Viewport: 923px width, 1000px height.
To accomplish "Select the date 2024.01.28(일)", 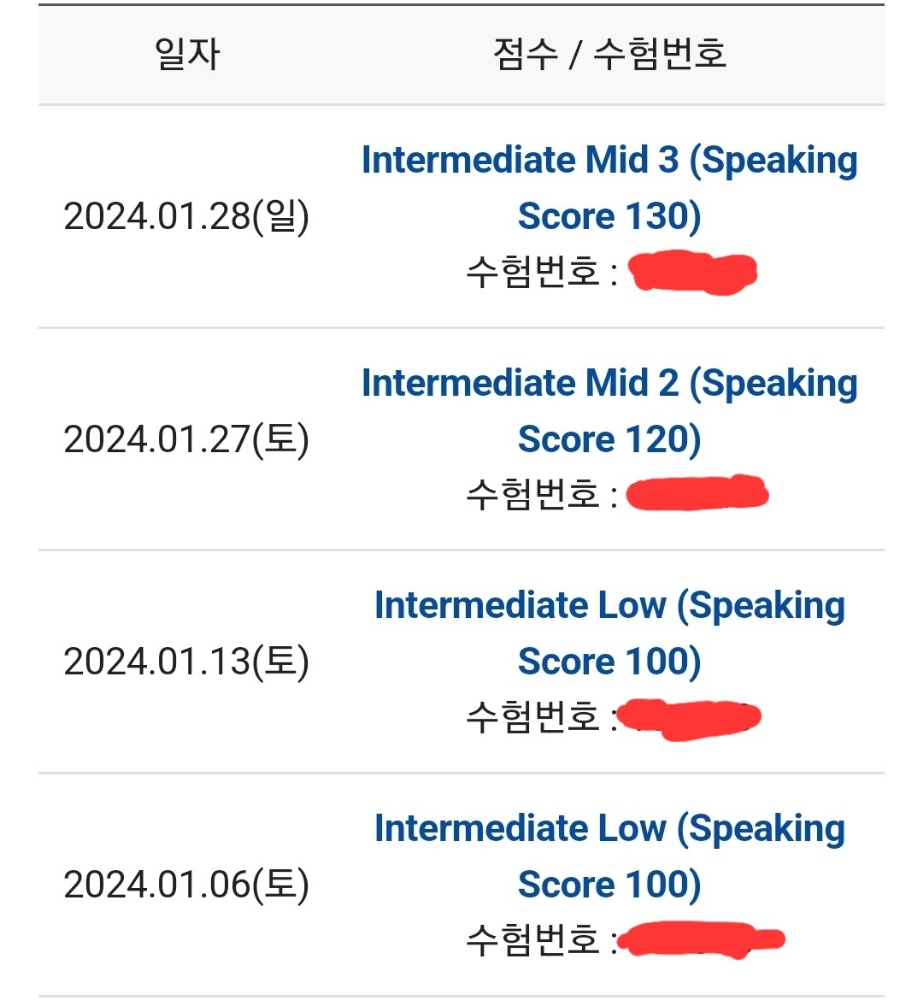I will click(x=186, y=216).
